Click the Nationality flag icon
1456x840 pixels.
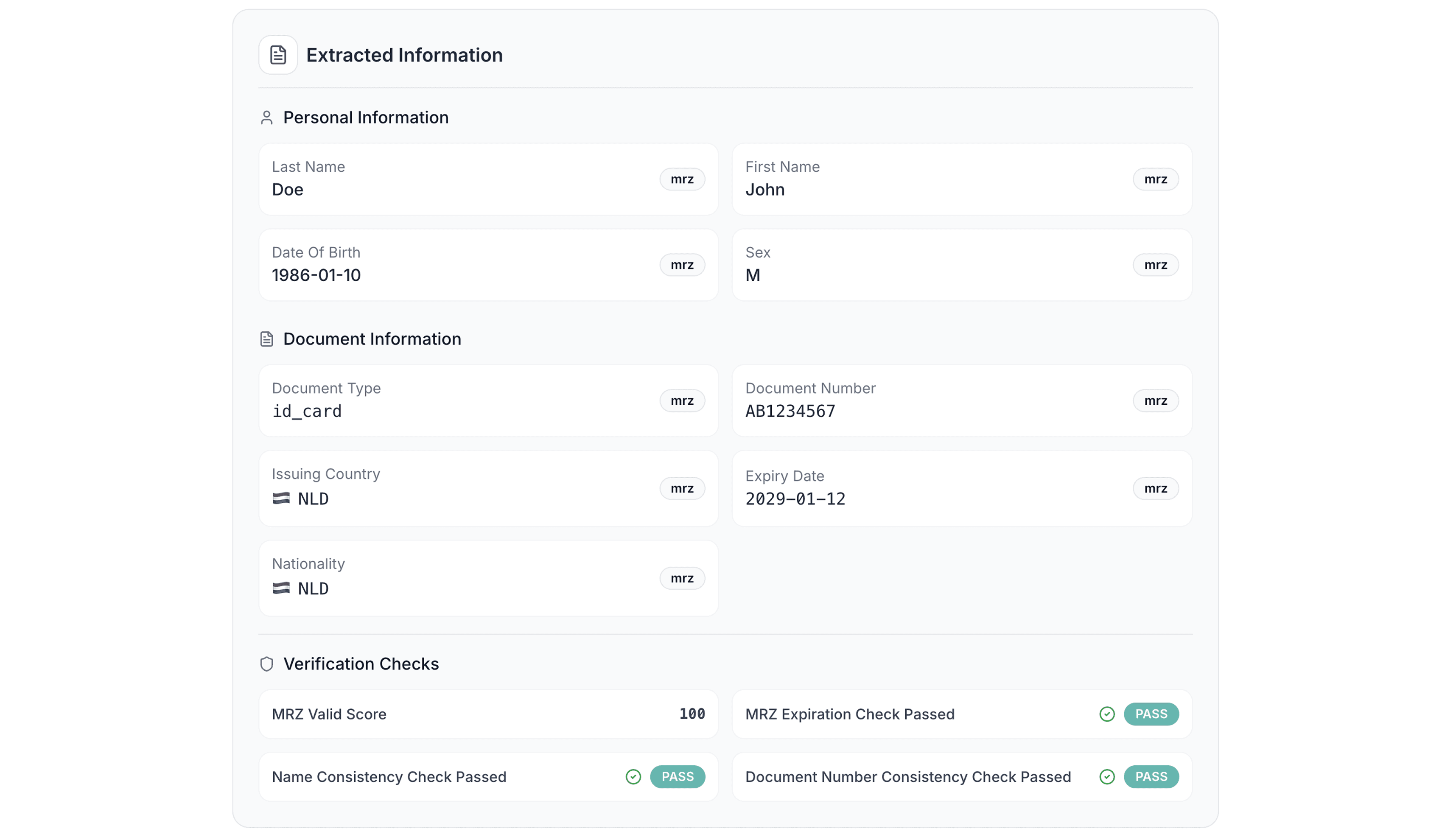tap(281, 588)
